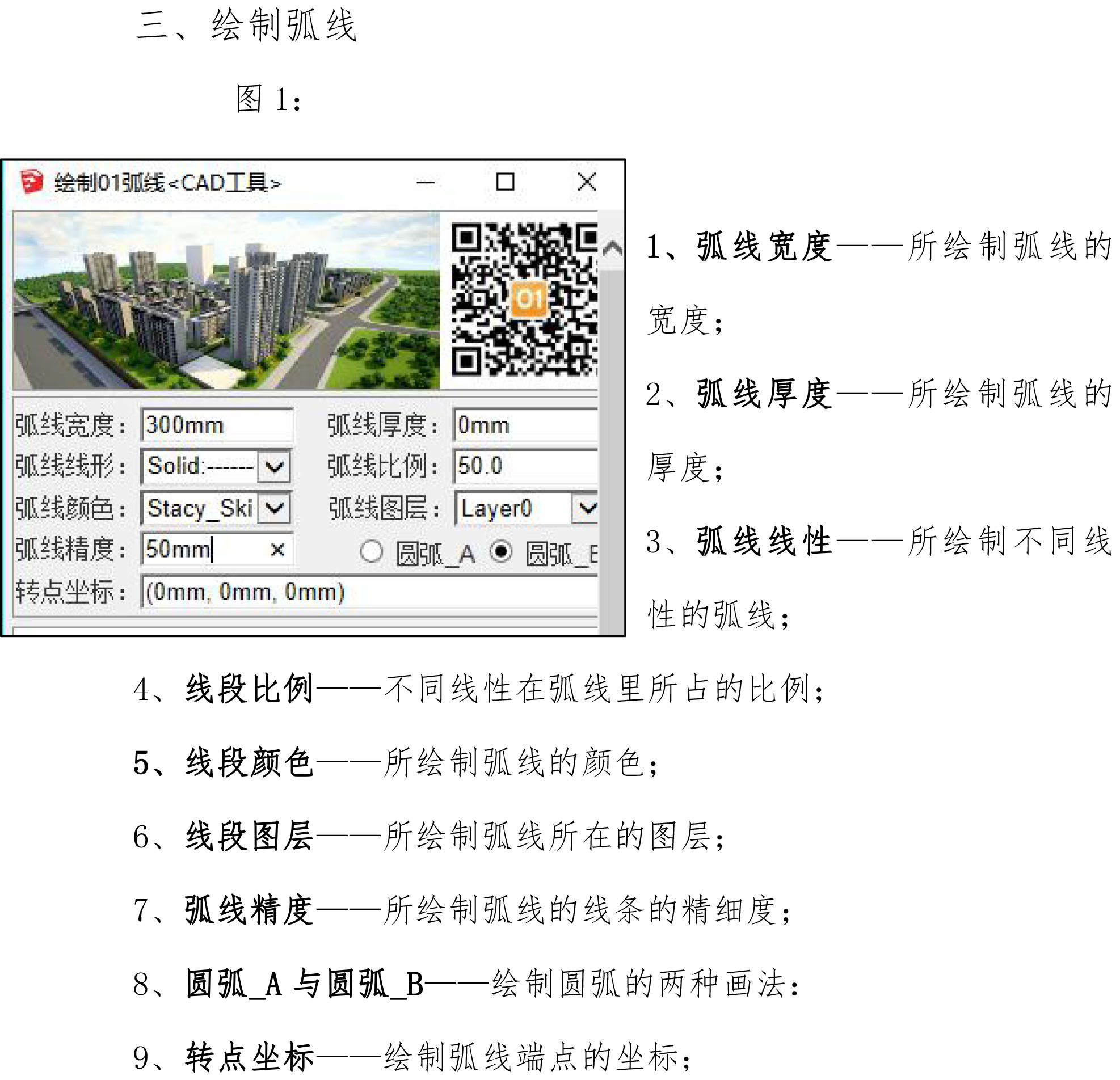
Task: Maximize the 绘制01弧线 dialog window
Action: click(505, 182)
